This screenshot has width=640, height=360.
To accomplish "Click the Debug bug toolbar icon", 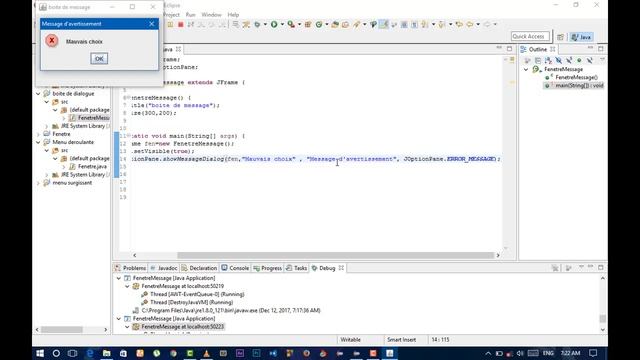I will (257, 24).
